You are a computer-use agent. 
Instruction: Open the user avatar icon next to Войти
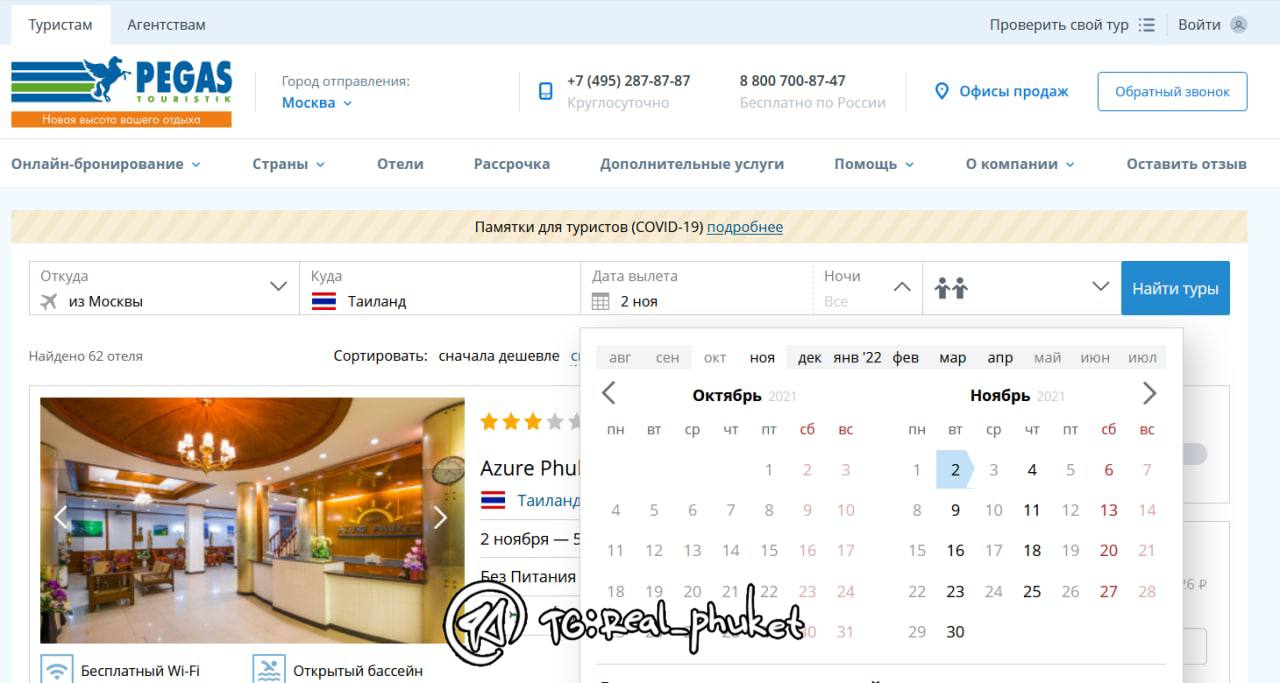[1238, 25]
